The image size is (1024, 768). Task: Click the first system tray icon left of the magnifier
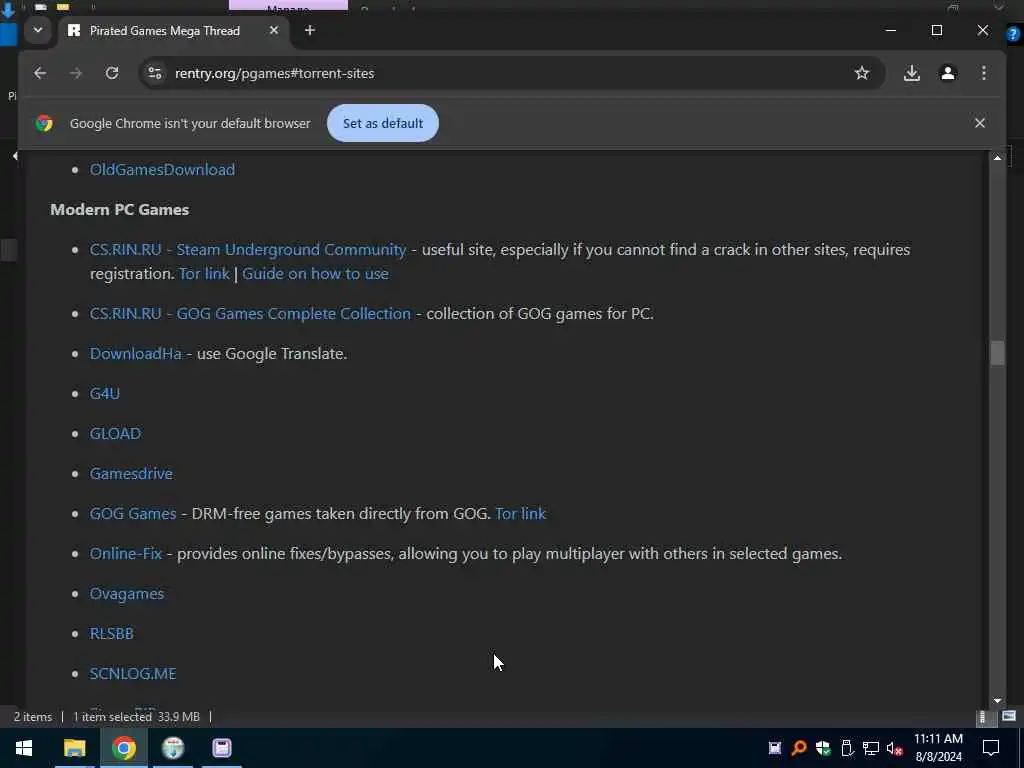pyautogui.click(x=775, y=748)
